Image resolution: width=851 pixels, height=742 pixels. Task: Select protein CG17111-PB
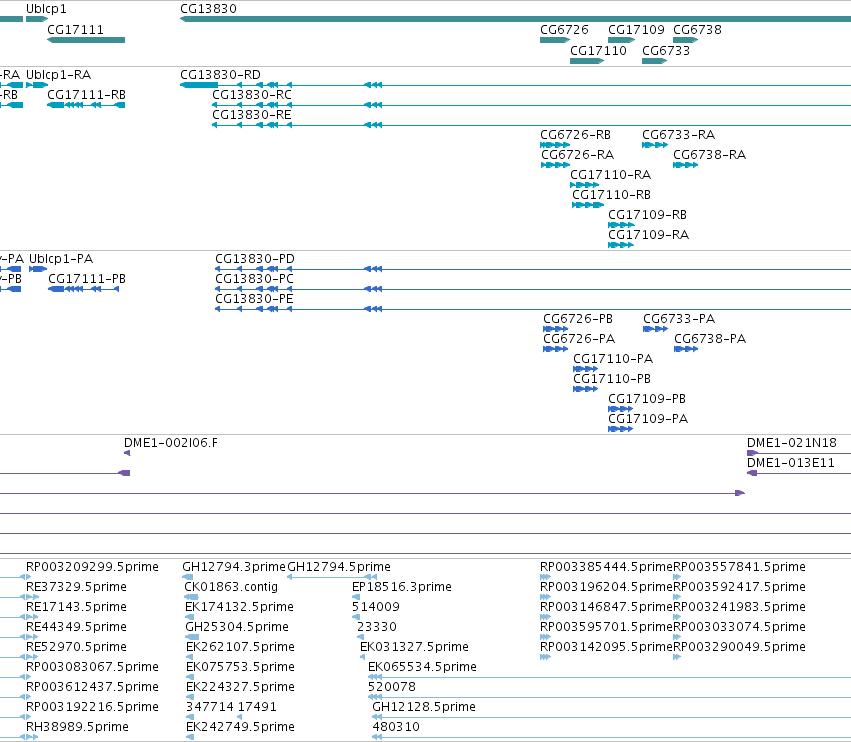[x=84, y=289]
